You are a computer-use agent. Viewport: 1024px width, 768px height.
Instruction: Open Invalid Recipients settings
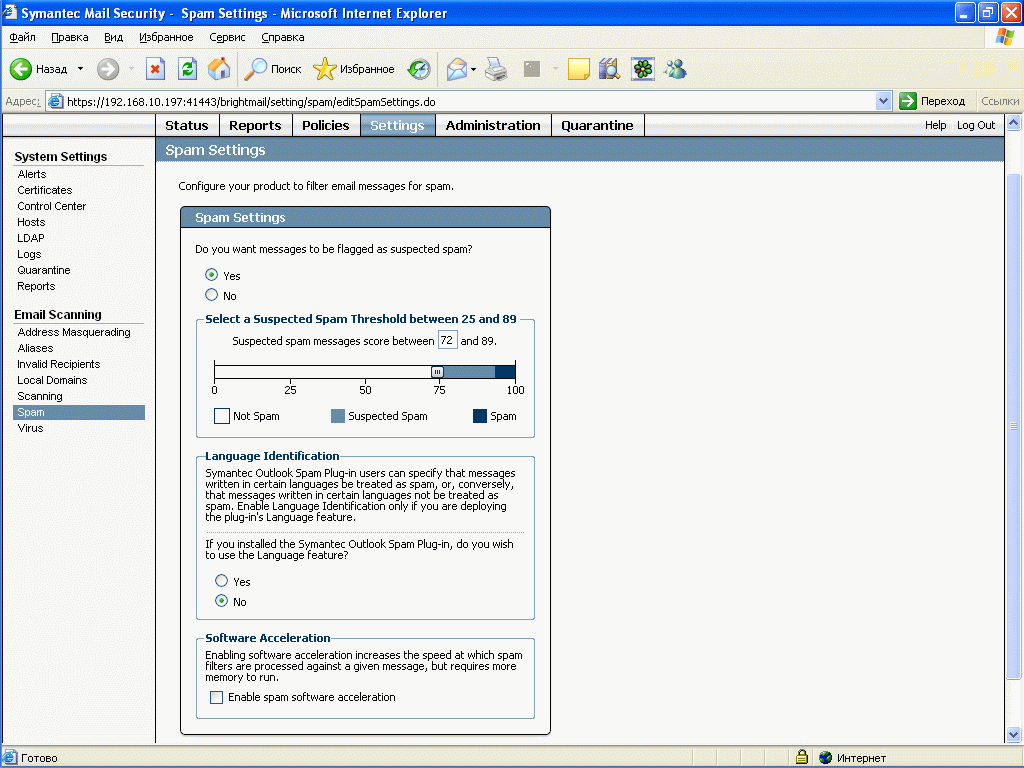coord(59,364)
